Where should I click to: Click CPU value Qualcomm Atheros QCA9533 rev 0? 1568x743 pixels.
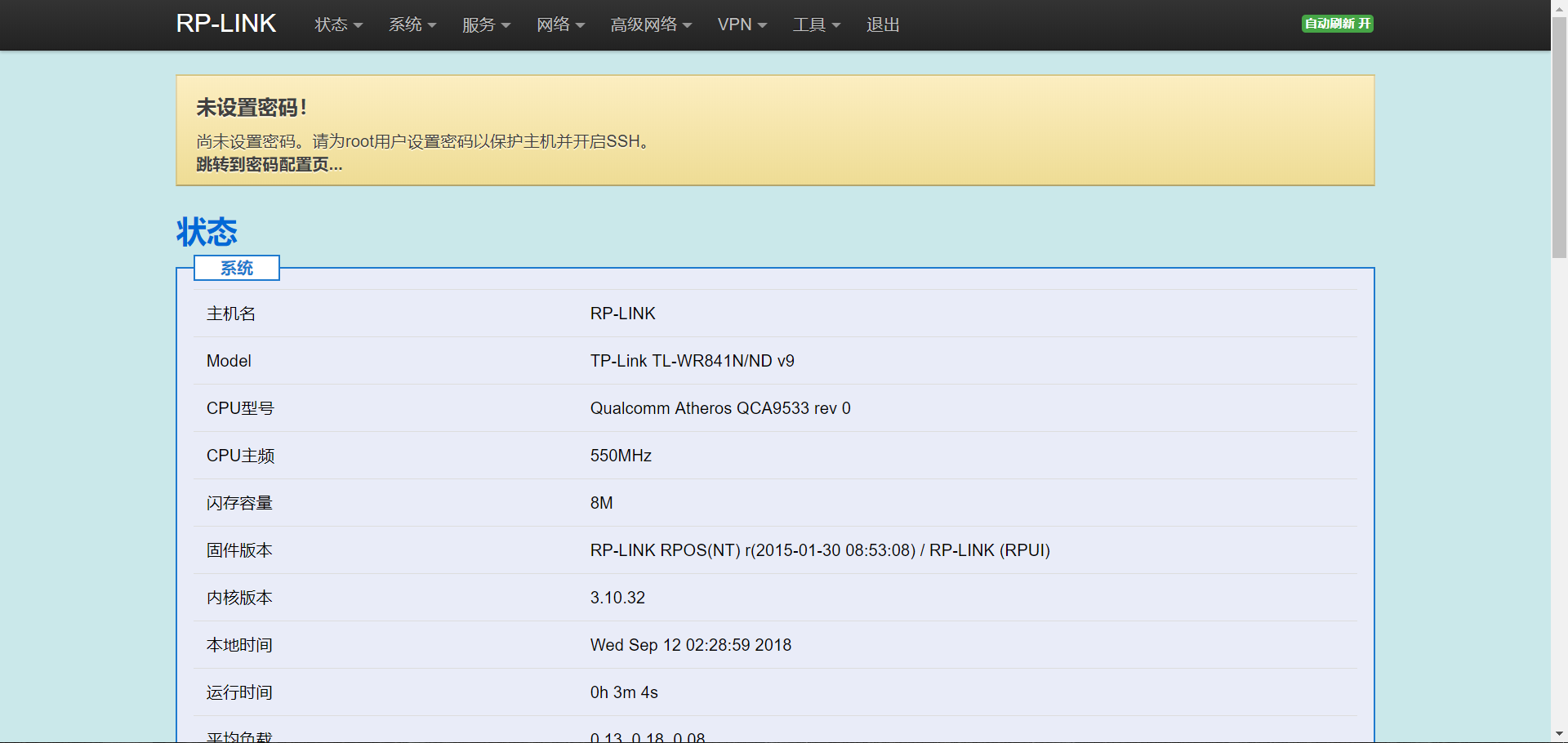coord(720,408)
